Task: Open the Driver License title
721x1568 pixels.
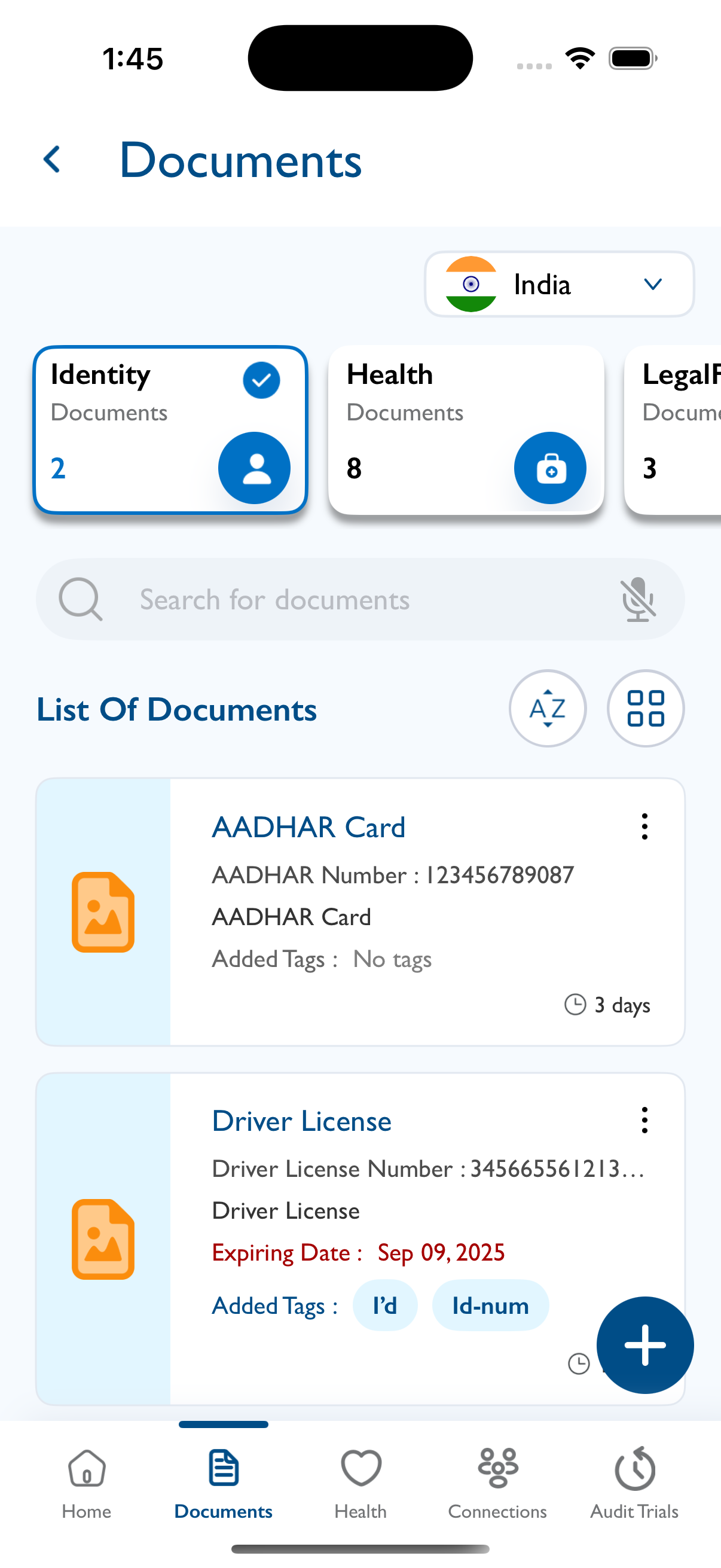Action: [x=302, y=1121]
